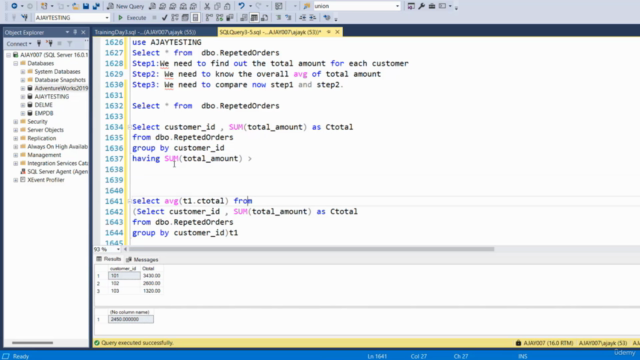Open the Connect dropdown in Object Explorer

(x=19, y=44)
